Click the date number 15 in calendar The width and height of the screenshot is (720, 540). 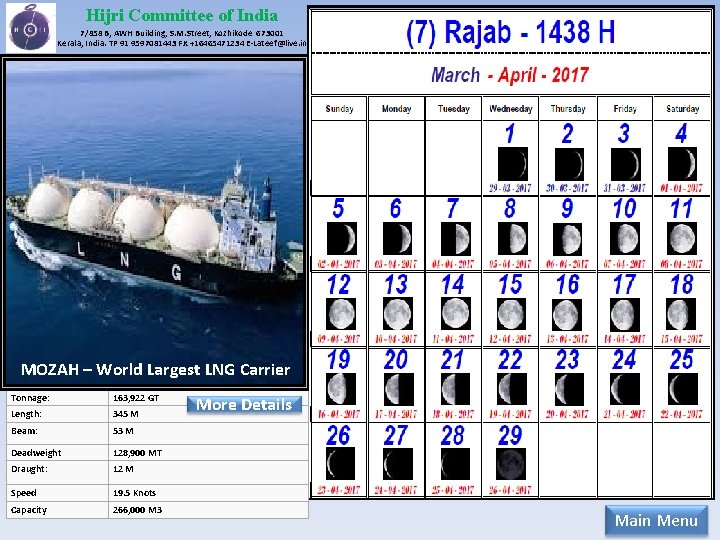[x=510, y=285]
